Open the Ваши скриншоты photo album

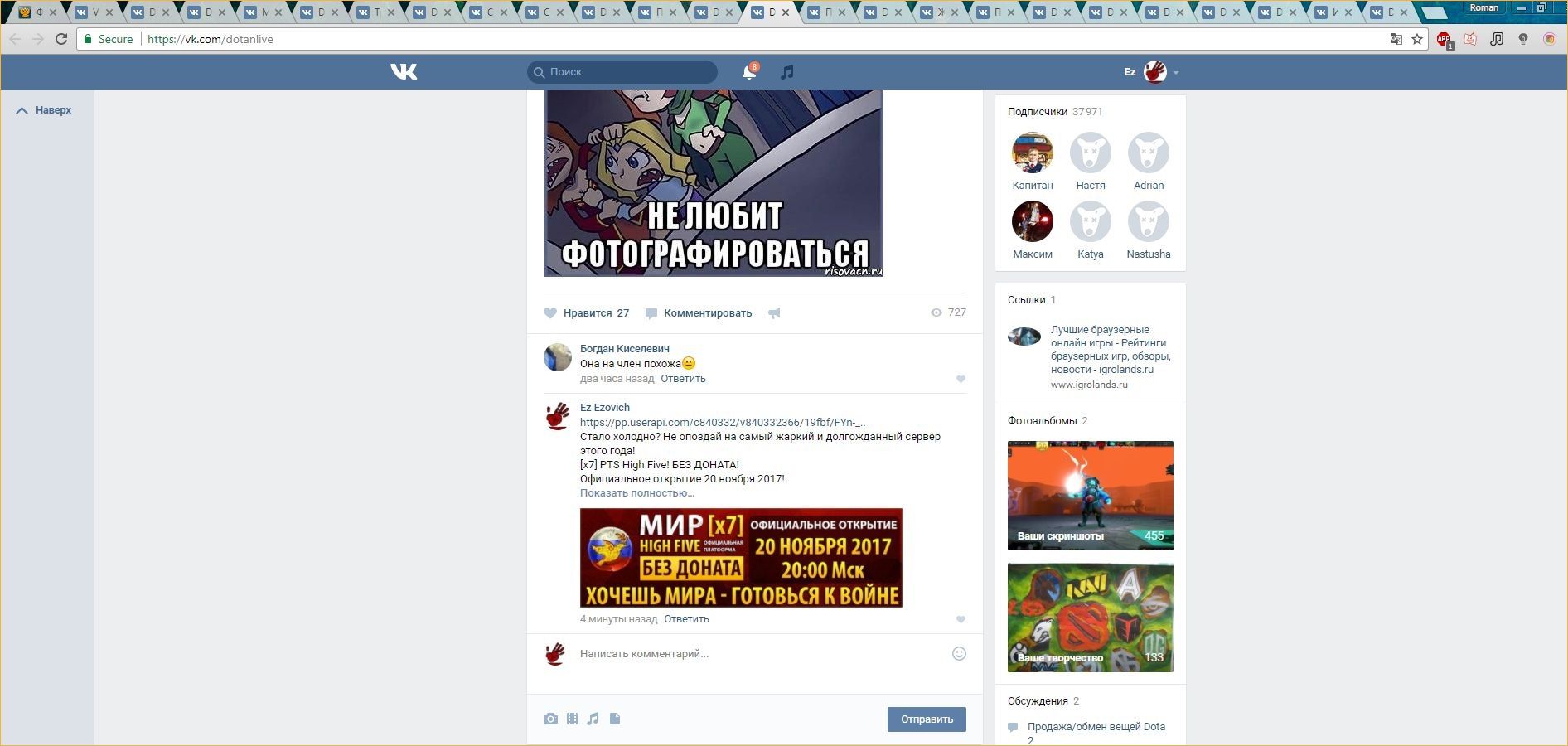pyautogui.click(x=1091, y=496)
